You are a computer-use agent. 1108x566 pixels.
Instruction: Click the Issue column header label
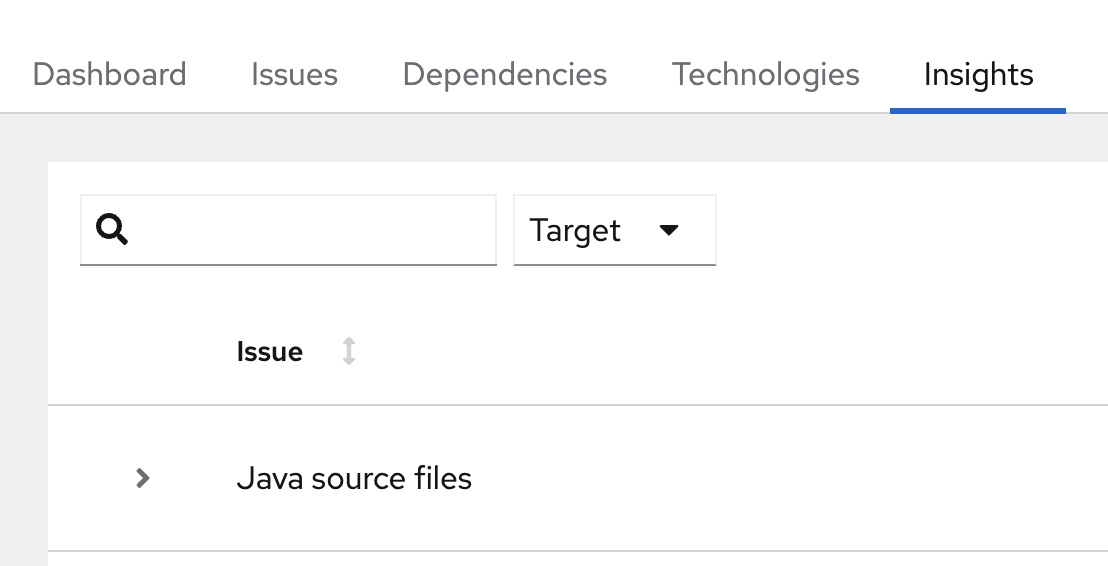point(270,352)
